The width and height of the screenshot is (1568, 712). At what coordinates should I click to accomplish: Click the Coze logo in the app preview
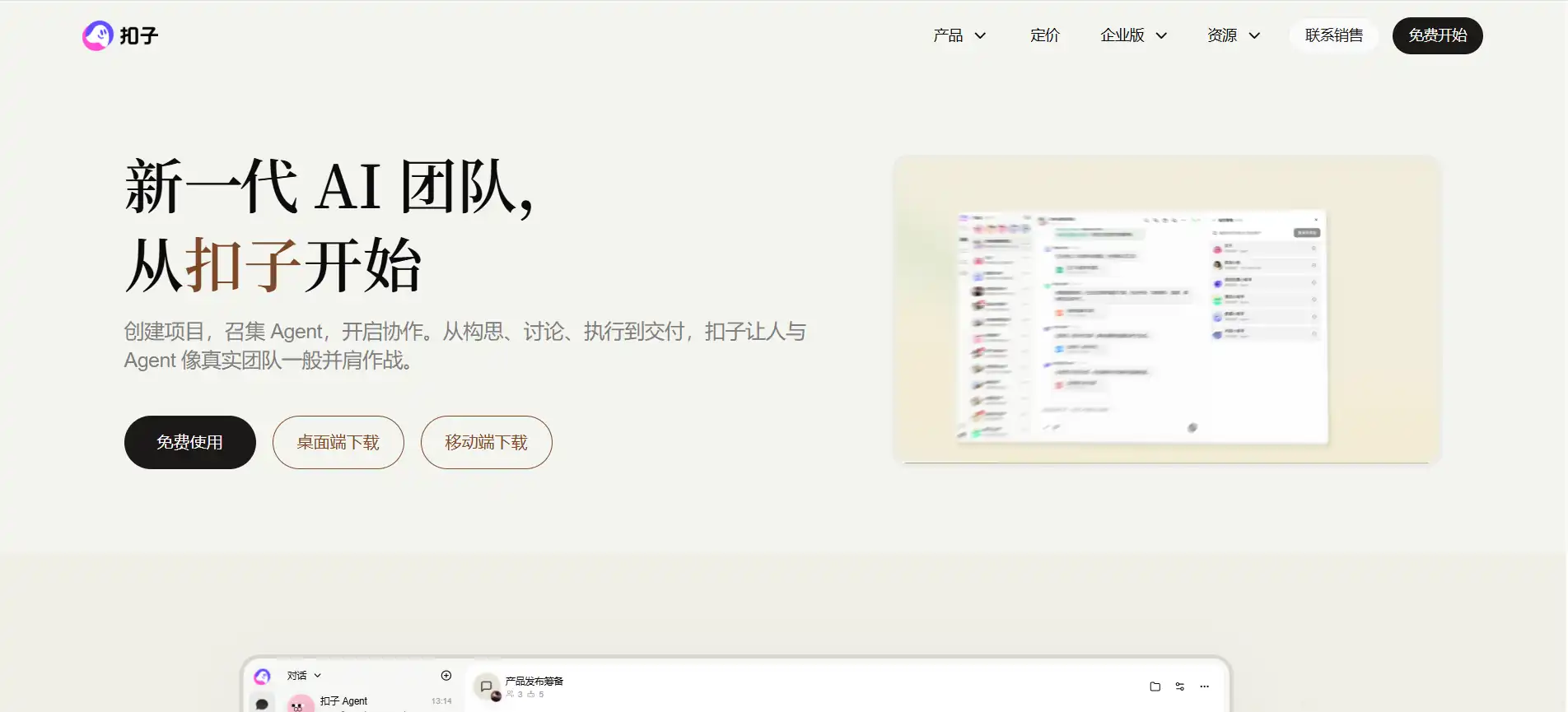pos(262,677)
